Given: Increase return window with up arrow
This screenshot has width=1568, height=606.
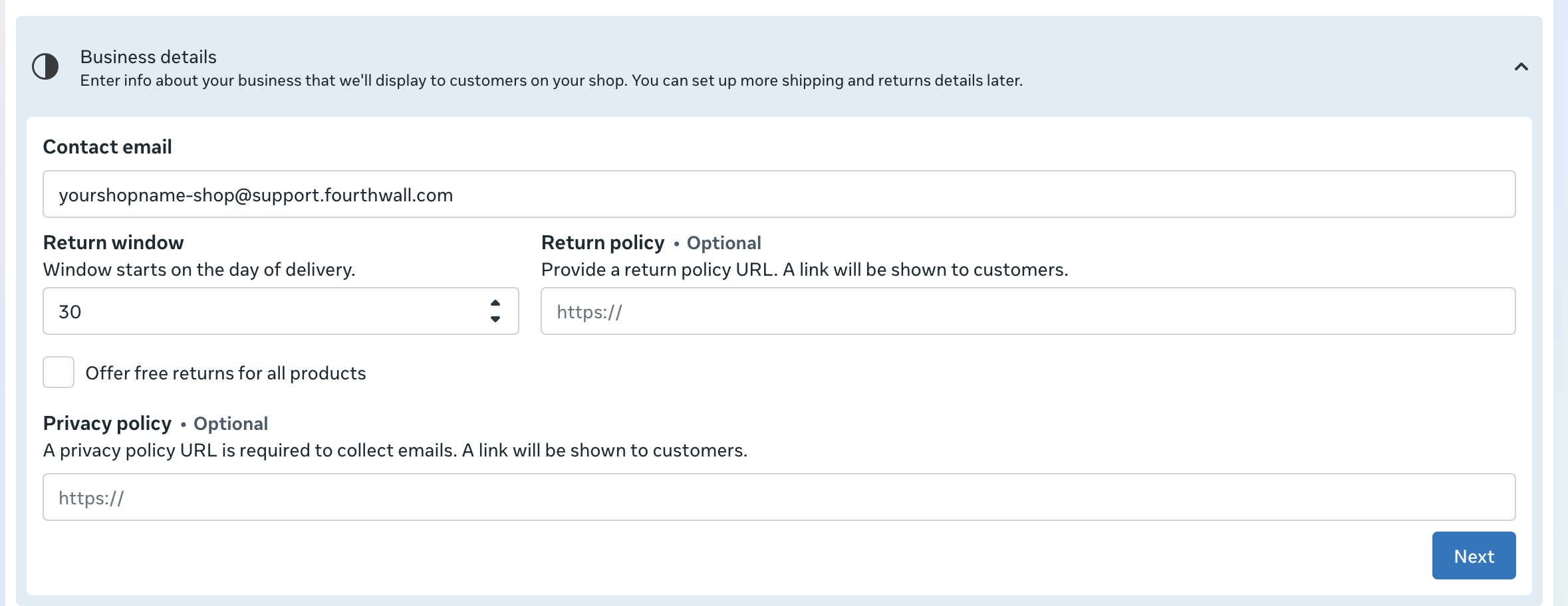Looking at the screenshot, I should (x=495, y=303).
